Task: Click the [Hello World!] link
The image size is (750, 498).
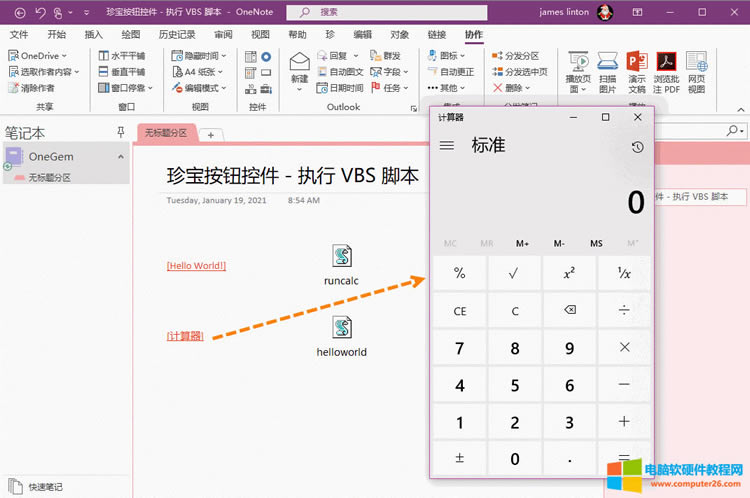Action: tap(196, 266)
